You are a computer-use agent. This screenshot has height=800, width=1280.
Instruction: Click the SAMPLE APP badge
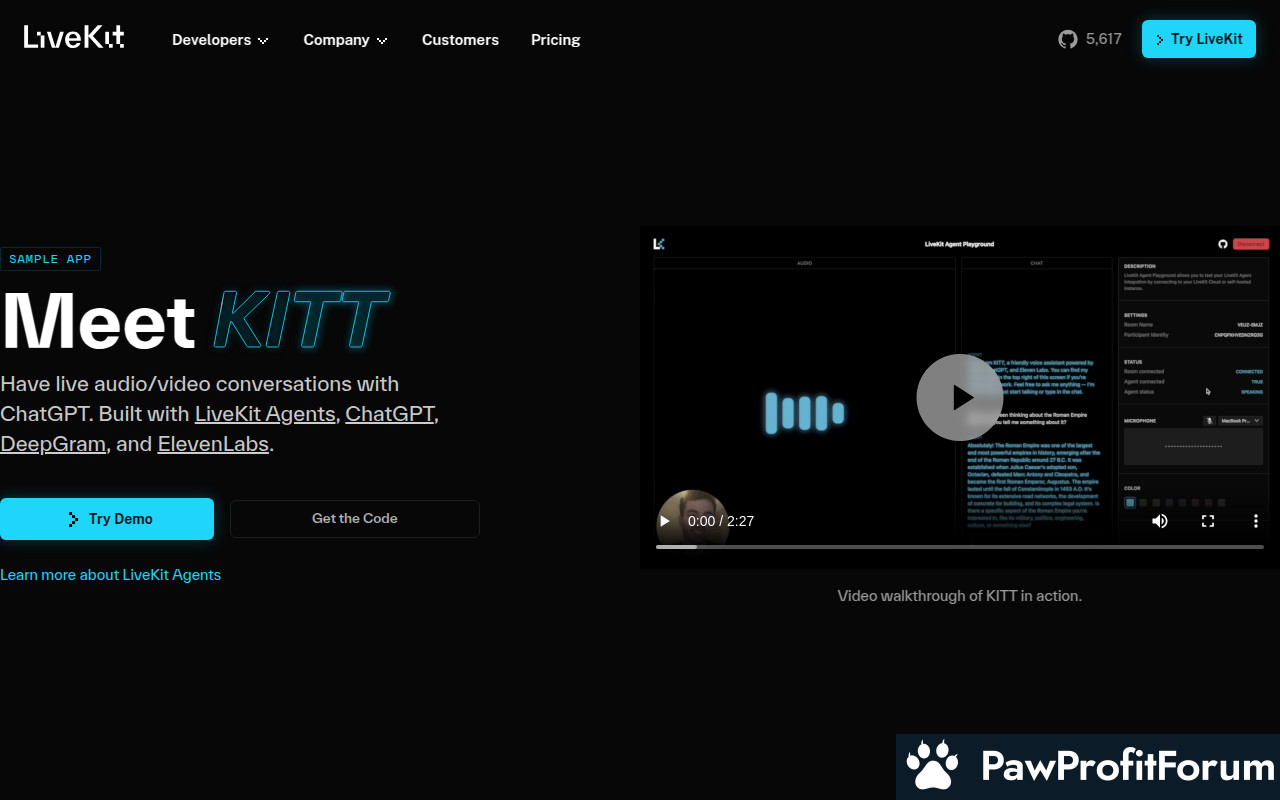pos(50,259)
